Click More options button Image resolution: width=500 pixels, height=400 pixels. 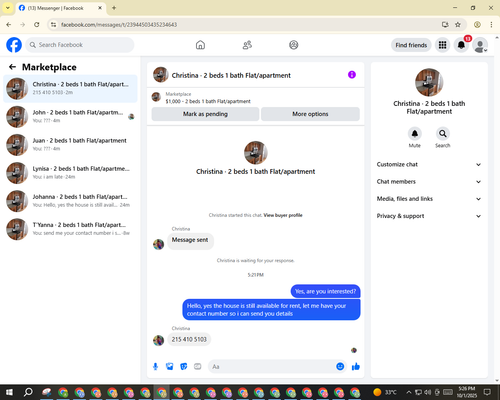pyautogui.click(x=310, y=114)
